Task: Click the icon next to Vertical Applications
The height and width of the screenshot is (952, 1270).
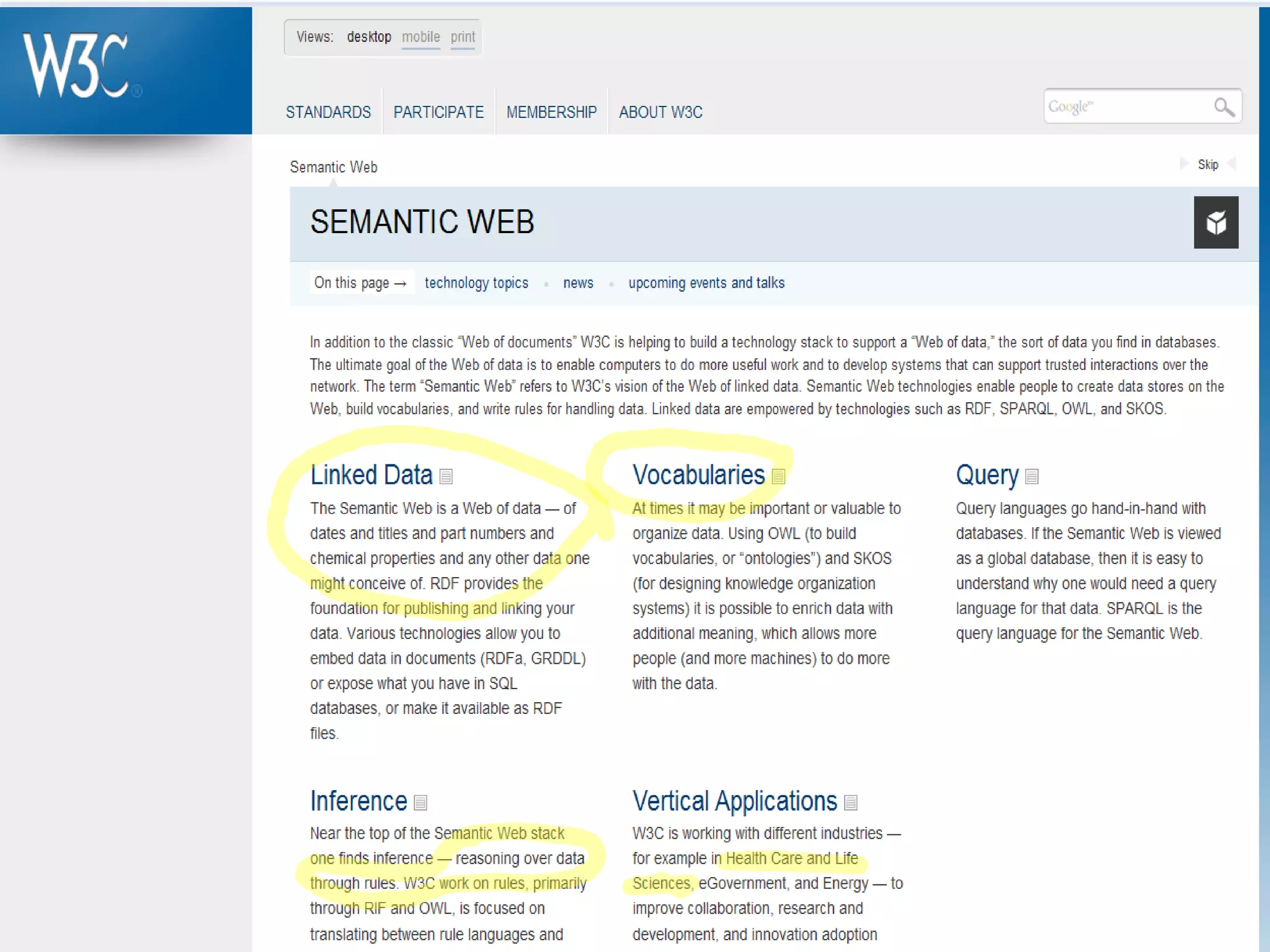Action: tap(851, 803)
